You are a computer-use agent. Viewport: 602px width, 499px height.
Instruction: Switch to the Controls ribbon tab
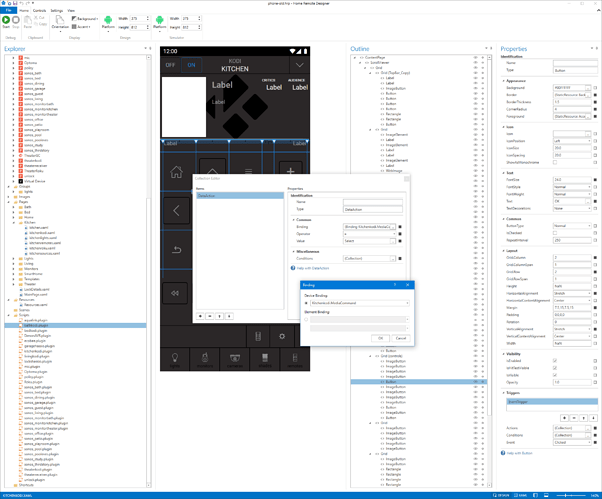pyautogui.click(x=40, y=10)
